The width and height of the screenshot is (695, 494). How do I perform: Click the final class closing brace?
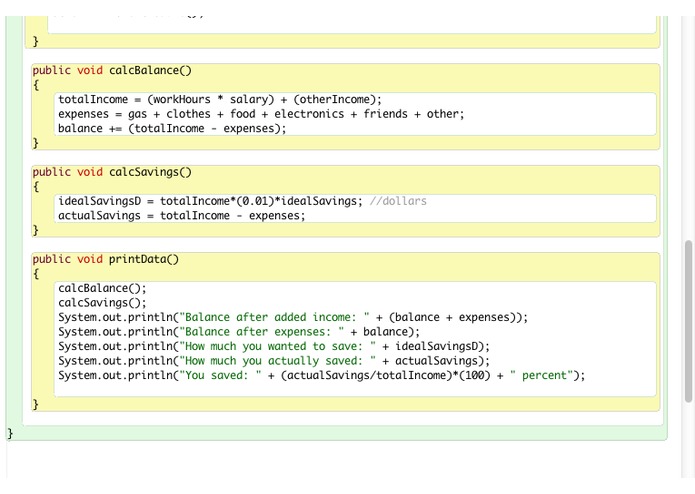(x=10, y=433)
